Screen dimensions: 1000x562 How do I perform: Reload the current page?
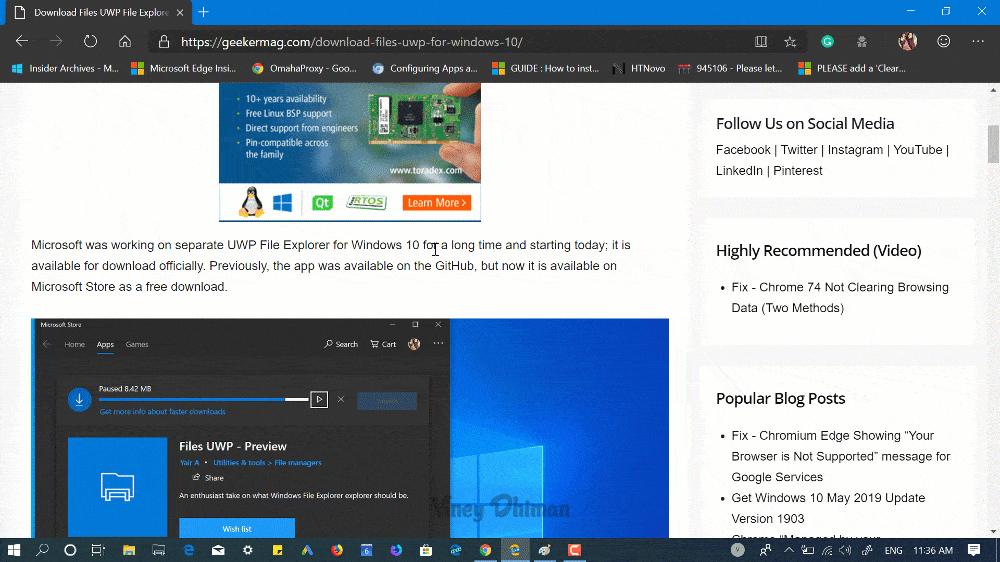pos(91,41)
